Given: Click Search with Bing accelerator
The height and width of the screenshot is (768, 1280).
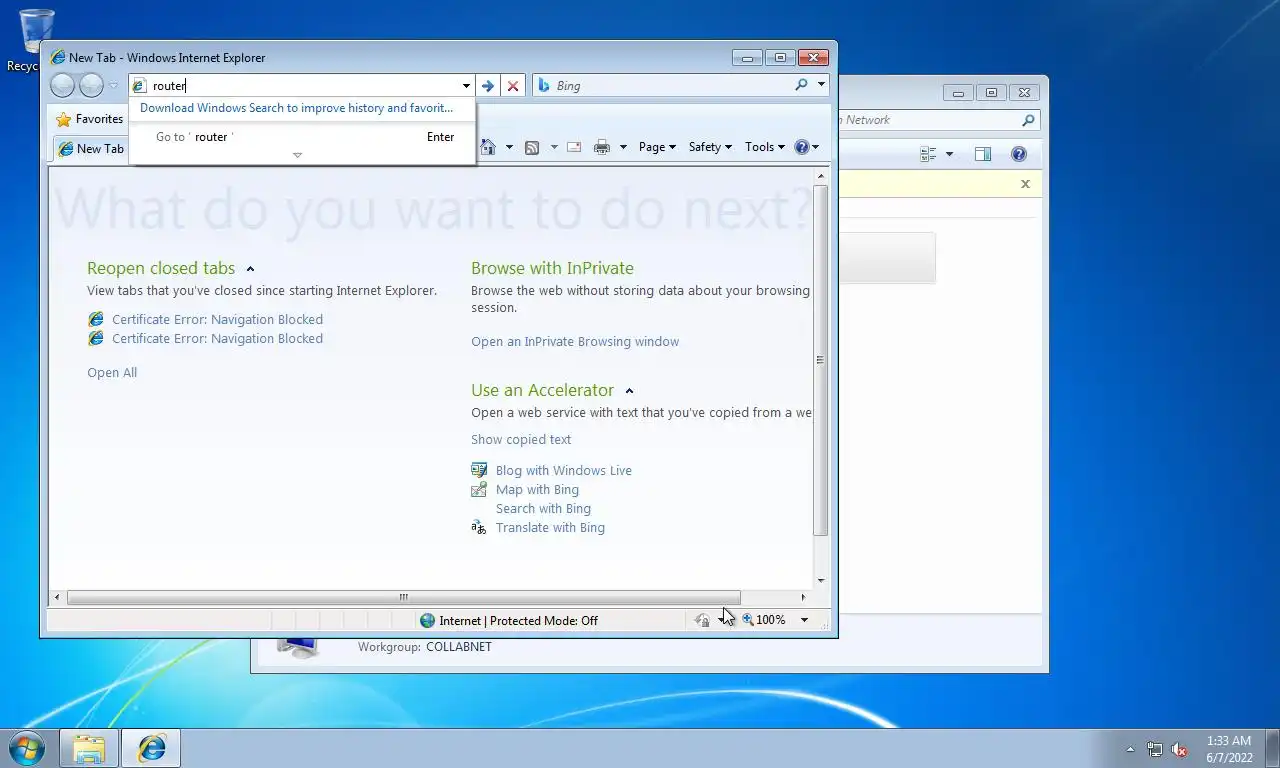Looking at the screenshot, I should pos(543,509).
